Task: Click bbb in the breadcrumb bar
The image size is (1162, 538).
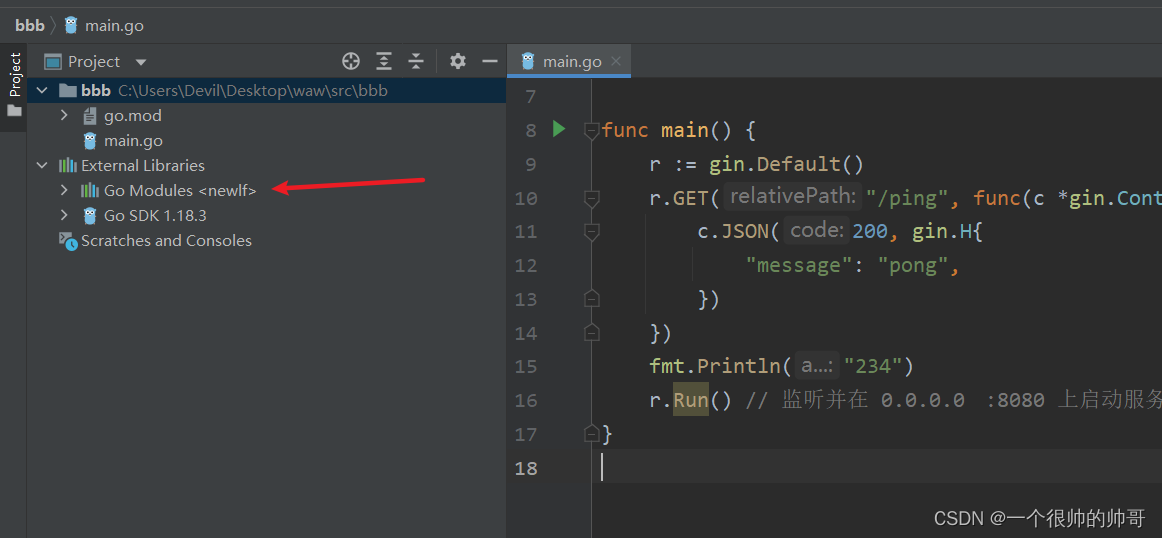Action: coord(30,25)
